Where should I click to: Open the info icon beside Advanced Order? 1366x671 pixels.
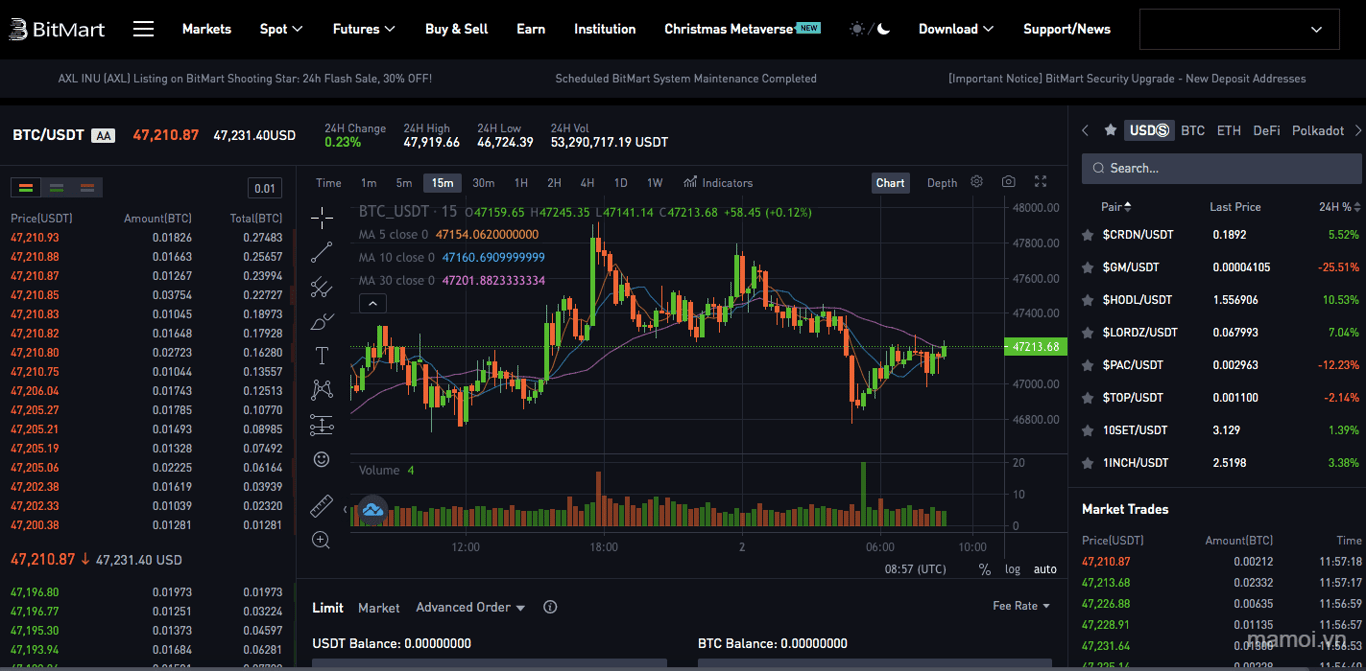coord(550,607)
